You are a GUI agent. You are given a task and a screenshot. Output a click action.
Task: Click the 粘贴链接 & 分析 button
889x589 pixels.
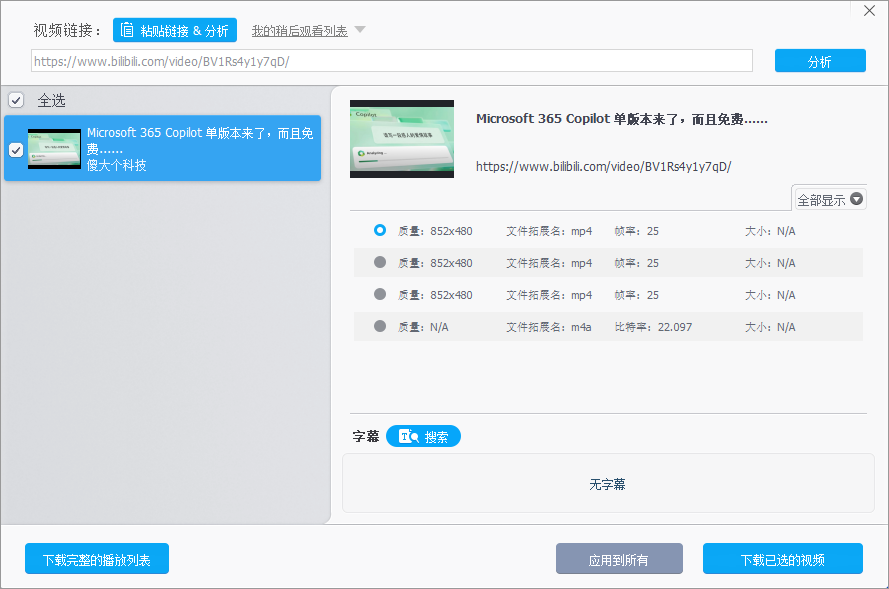pyautogui.click(x=175, y=30)
